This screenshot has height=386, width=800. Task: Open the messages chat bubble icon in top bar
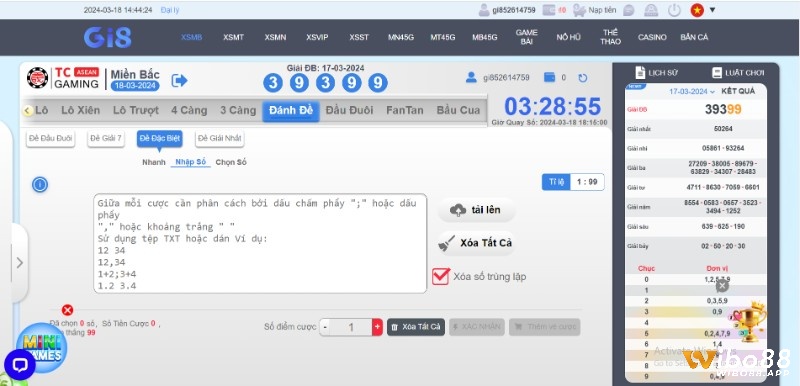[629, 10]
